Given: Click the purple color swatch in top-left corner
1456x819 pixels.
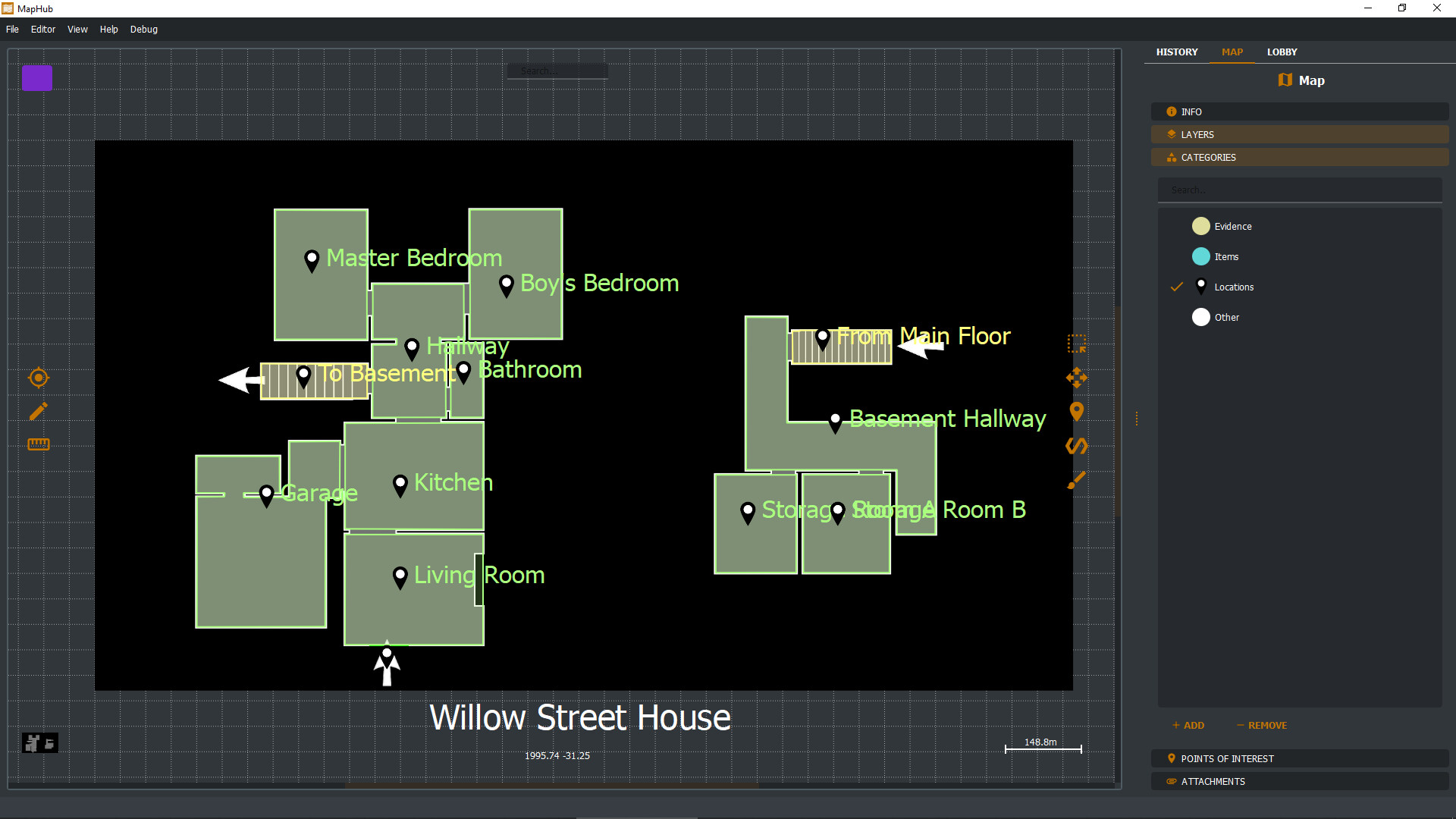Looking at the screenshot, I should click(36, 77).
